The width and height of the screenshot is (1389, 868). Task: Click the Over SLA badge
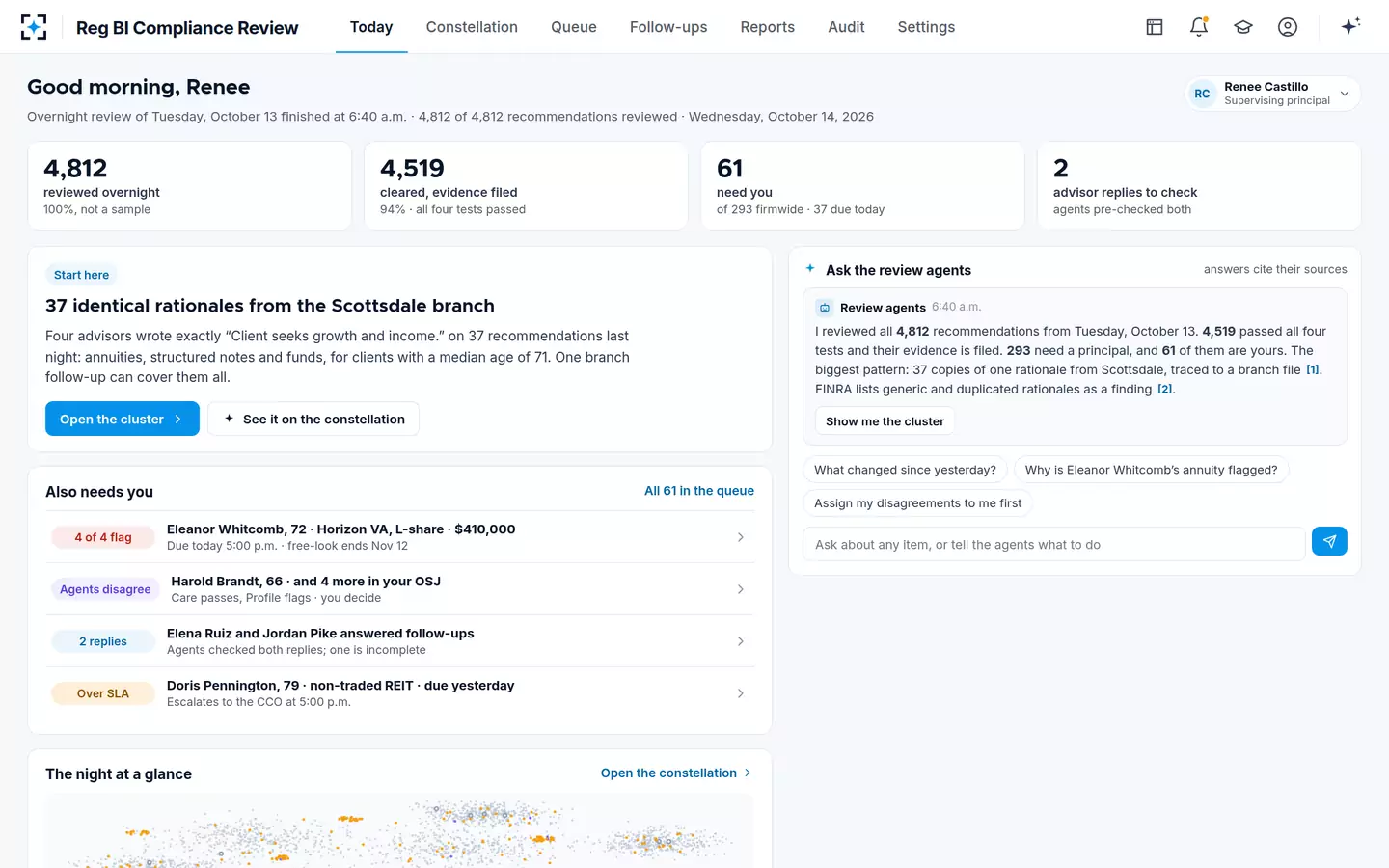tap(103, 693)
